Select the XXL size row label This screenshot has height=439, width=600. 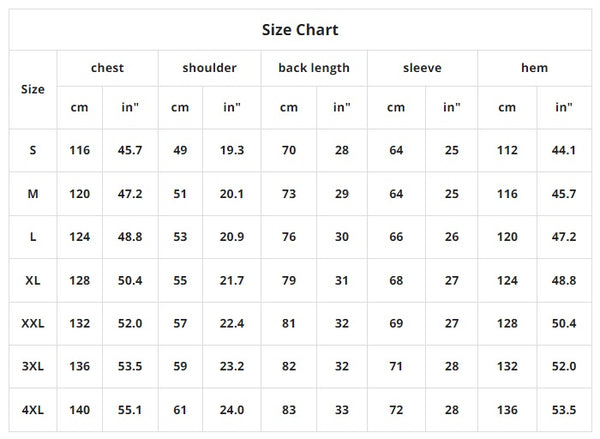pos(33,324)
